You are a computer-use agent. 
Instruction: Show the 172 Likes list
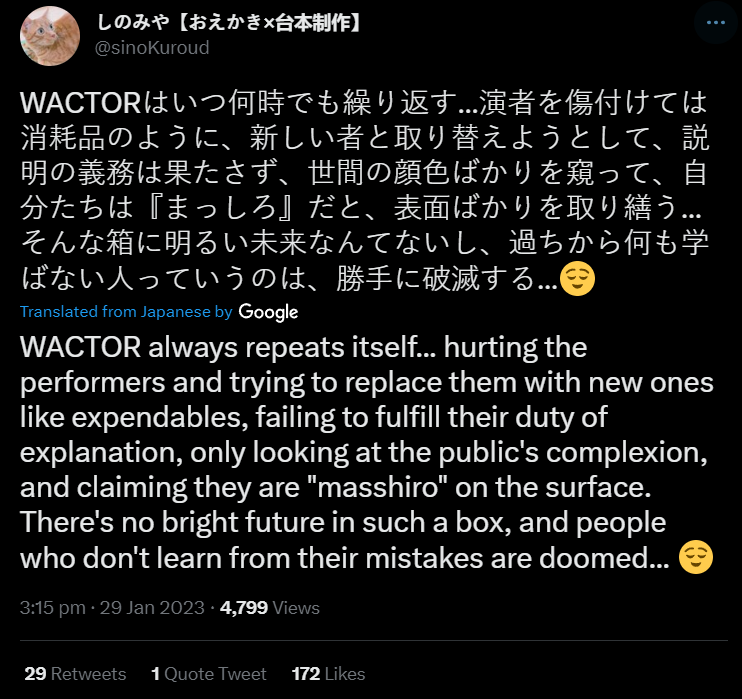point(328,673)
